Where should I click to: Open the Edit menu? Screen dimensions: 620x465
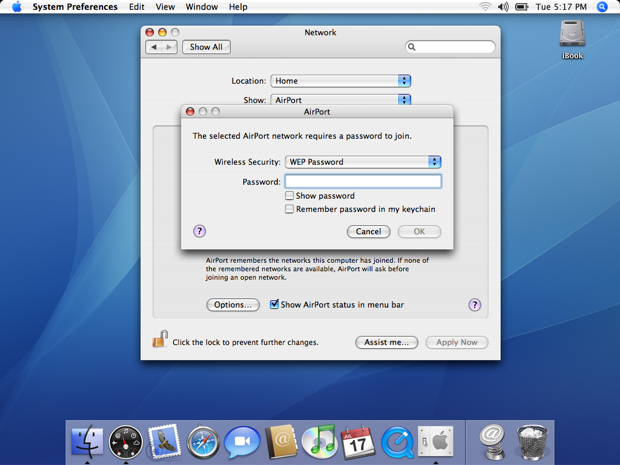click(136, 7)
